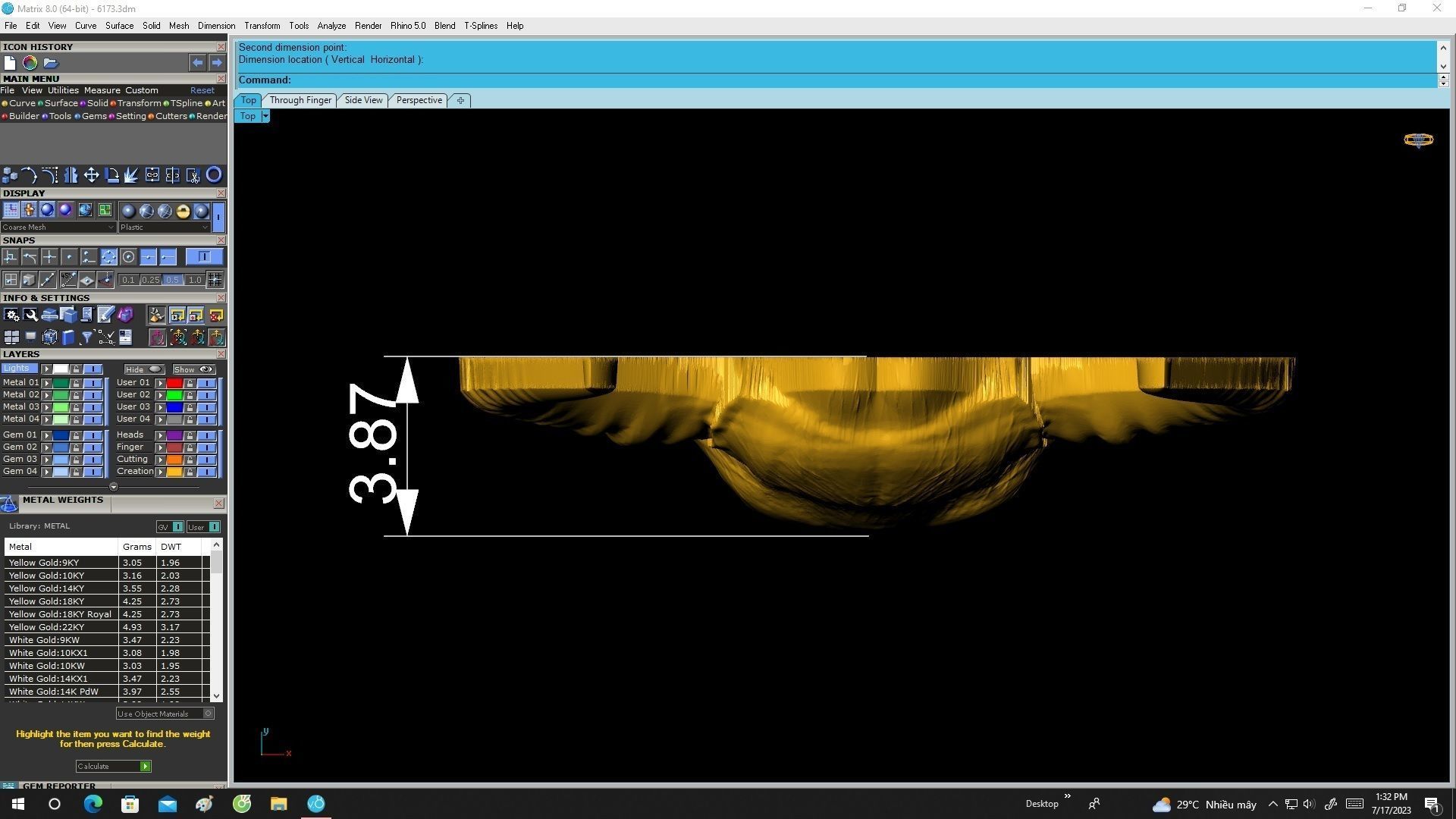Open the Dimension menu
The image size is (1456, 819).
(216, 26)
